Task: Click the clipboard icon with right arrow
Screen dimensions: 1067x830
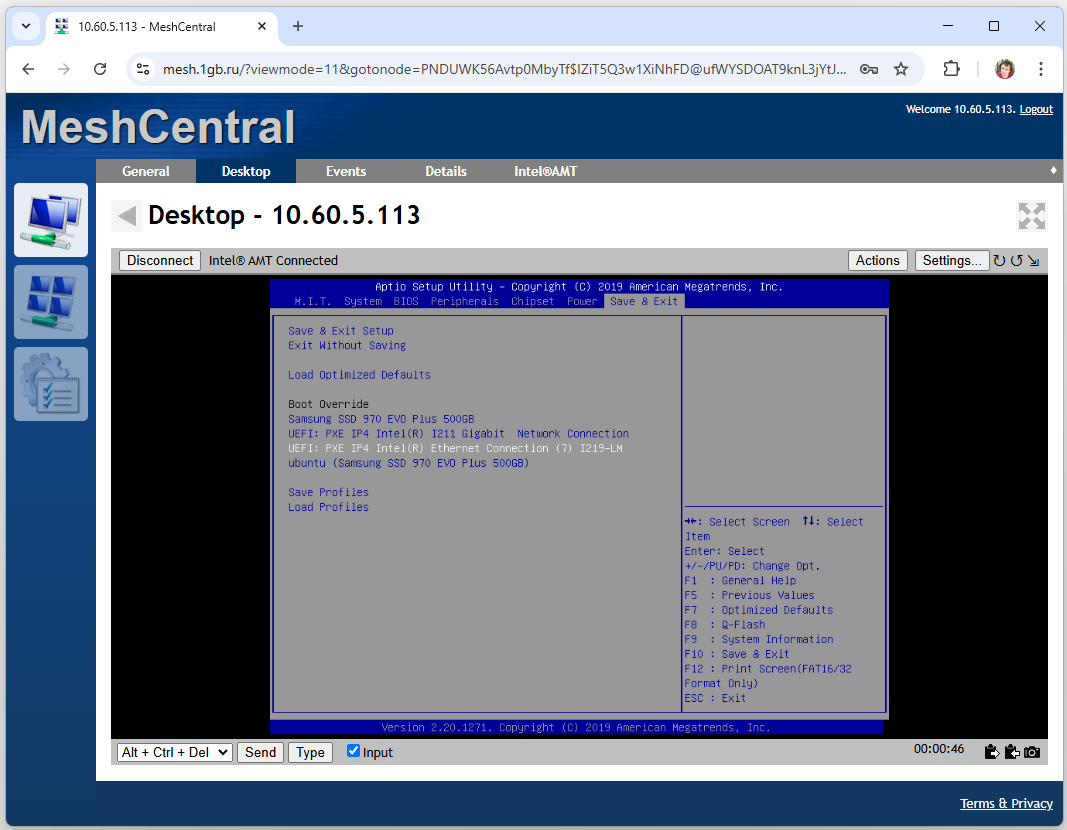Action: click(992, 752)
